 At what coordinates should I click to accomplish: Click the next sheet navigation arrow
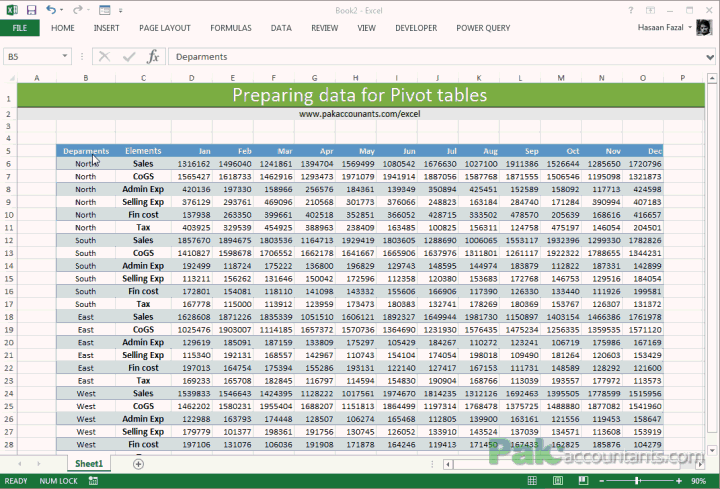point(39,464)
